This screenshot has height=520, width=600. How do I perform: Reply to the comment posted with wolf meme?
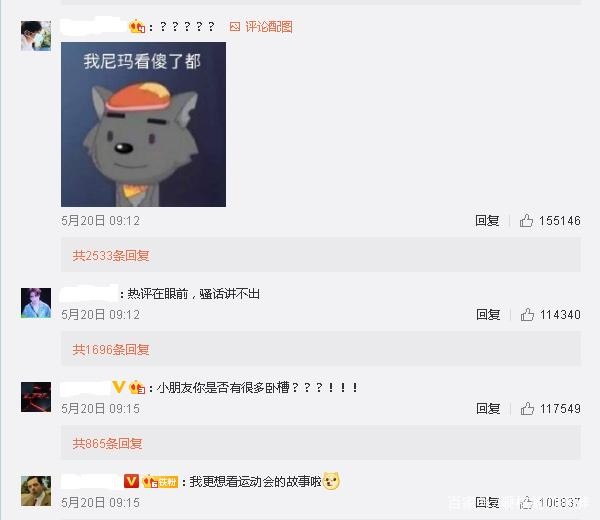pyautogui.click(x=487, y=221)
